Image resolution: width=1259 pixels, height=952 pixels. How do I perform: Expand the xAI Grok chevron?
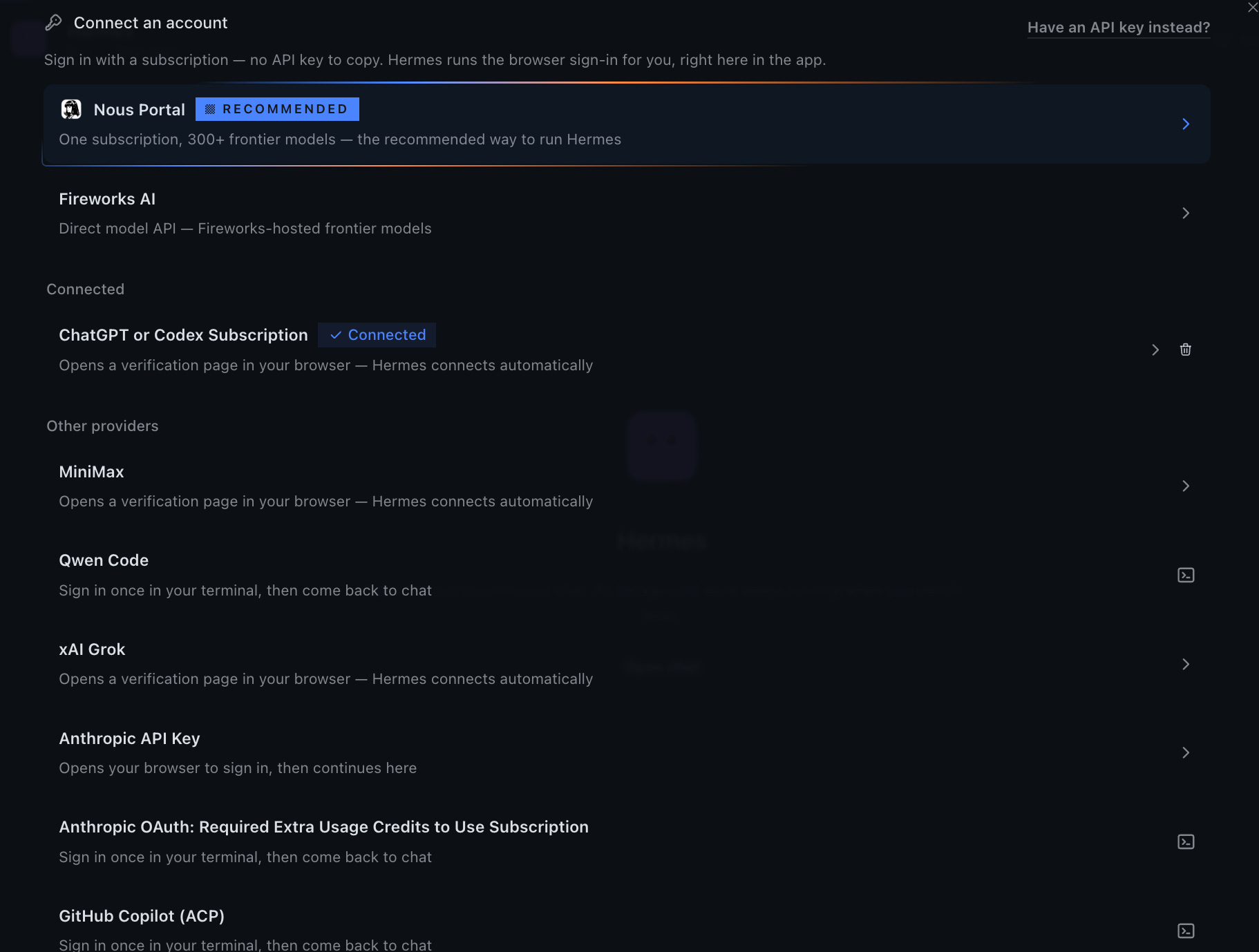1186,664
